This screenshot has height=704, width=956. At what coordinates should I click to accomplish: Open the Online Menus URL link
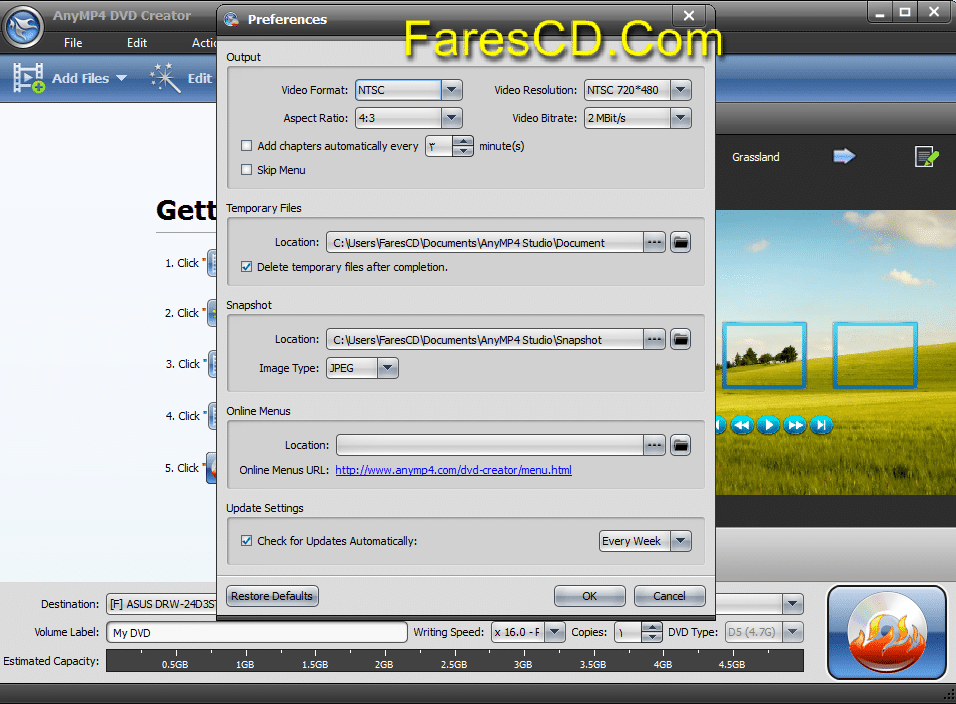(x=454, y=470)
